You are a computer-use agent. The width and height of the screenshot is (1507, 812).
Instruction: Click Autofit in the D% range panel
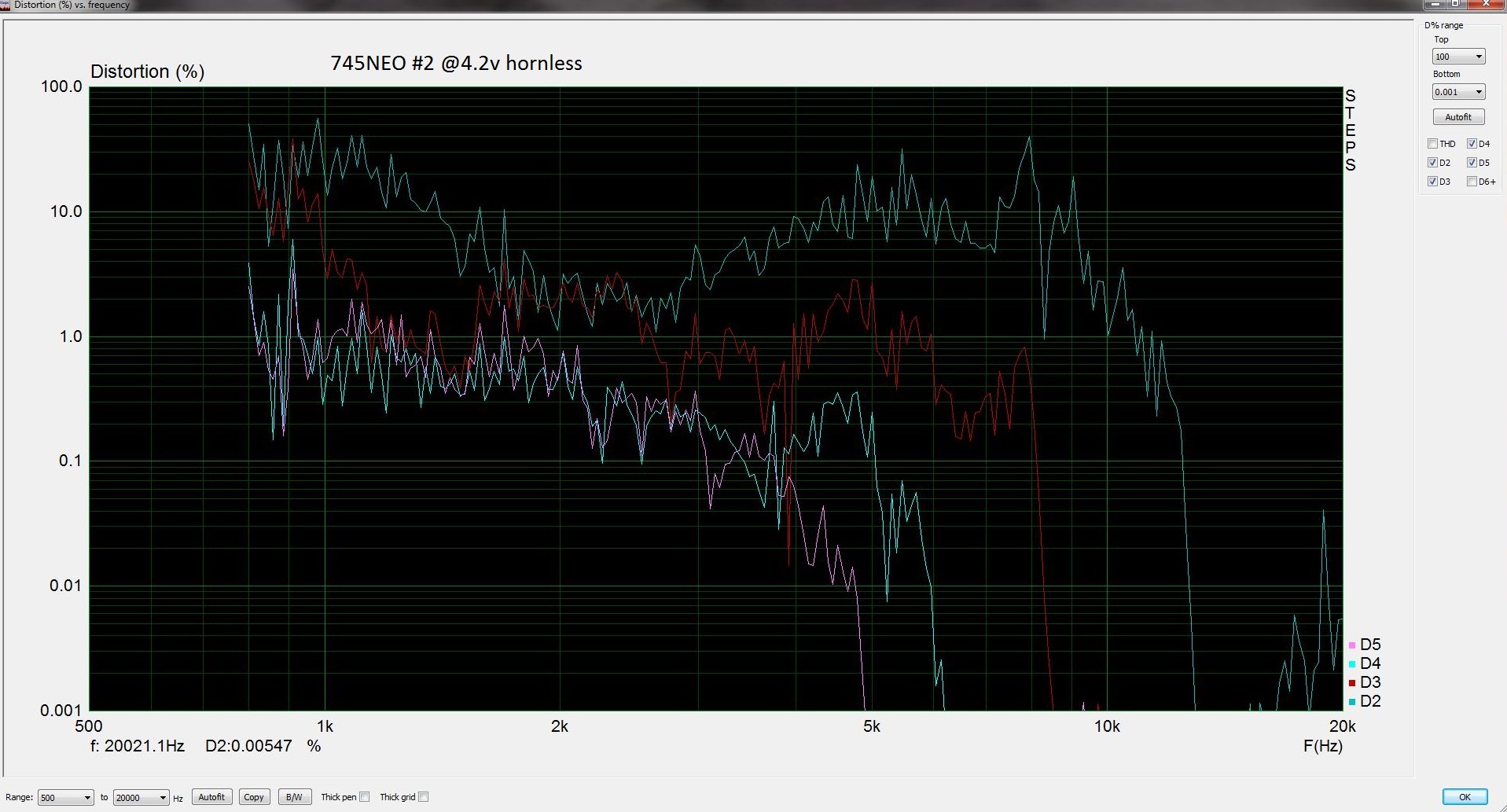coord(1458,117)
